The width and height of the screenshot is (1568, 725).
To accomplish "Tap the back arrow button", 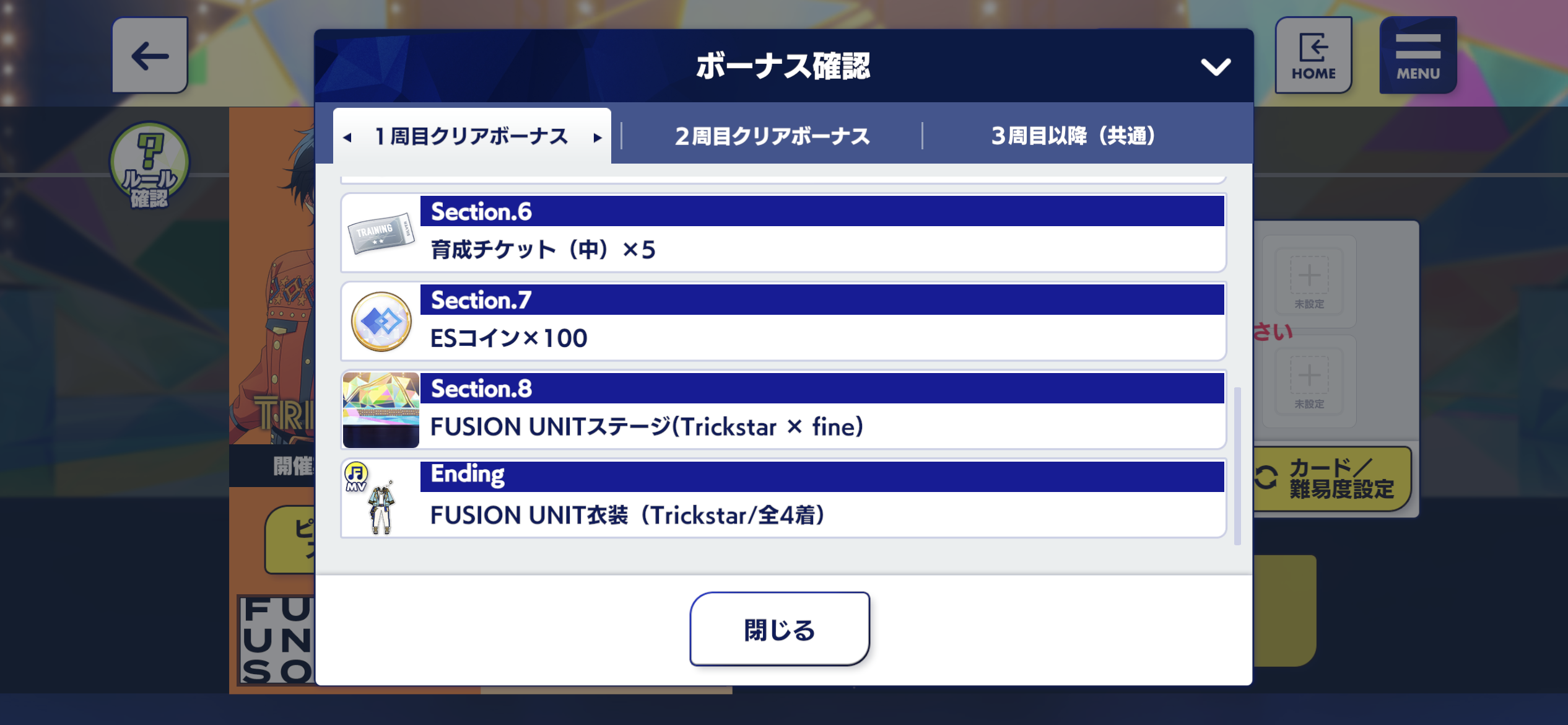I will [150, 55].
